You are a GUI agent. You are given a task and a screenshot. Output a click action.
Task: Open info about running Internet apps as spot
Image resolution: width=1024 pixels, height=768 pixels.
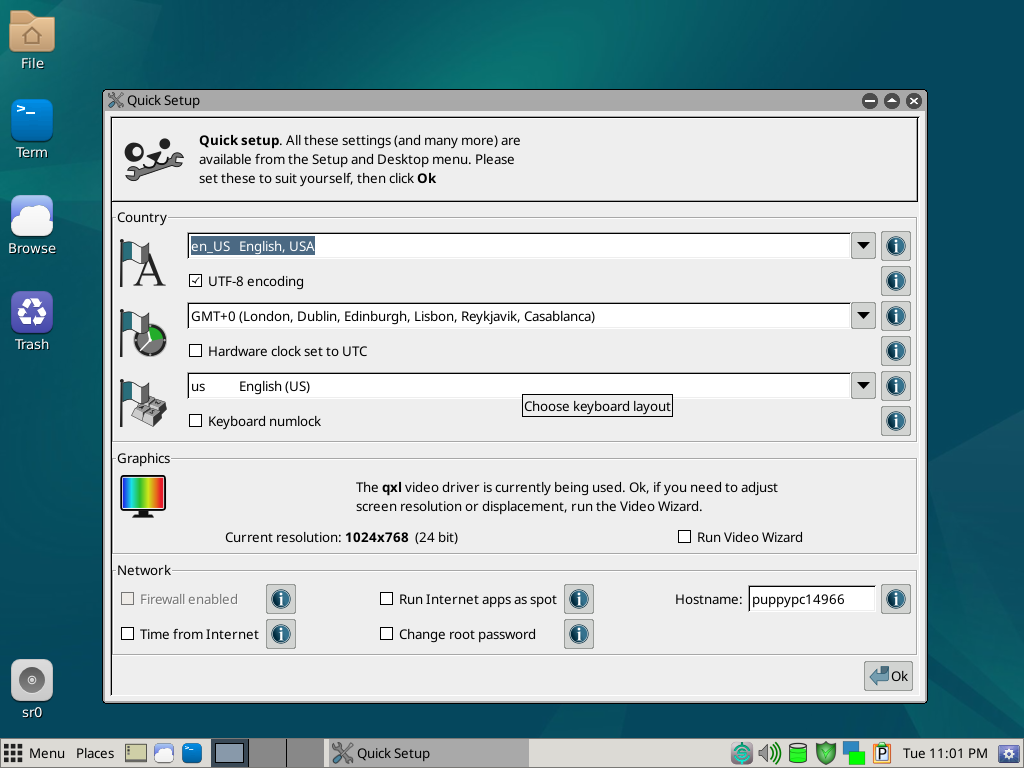579,599
